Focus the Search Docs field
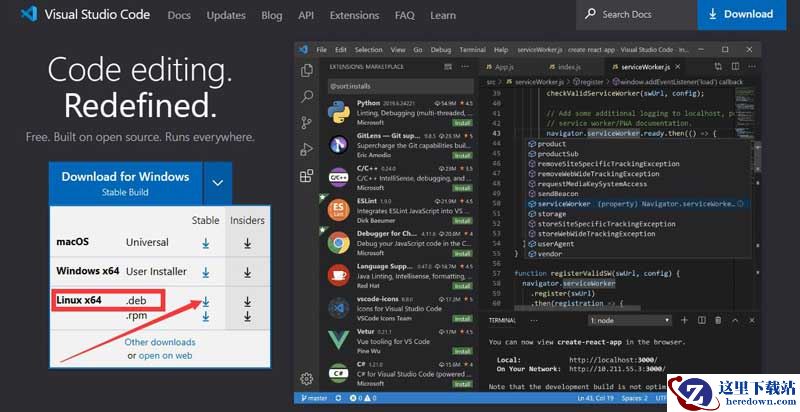This screenshot has height=412, width=800. pos(637,15)
